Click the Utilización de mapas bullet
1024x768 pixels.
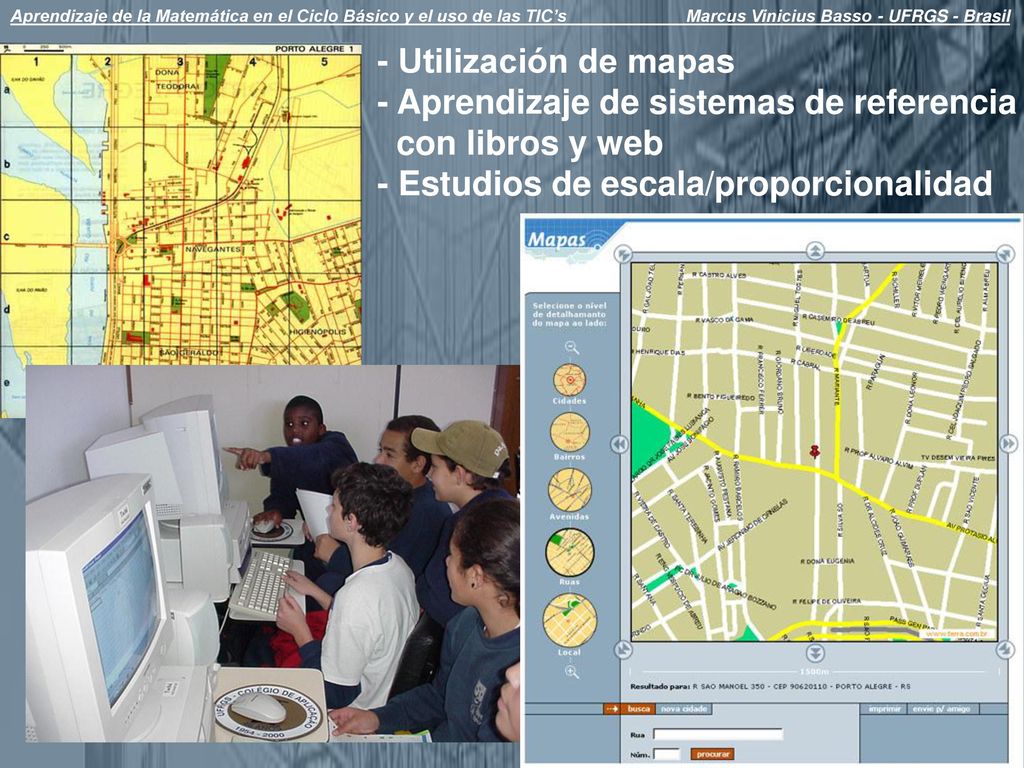pyautogui.click(x=556, y=61)
